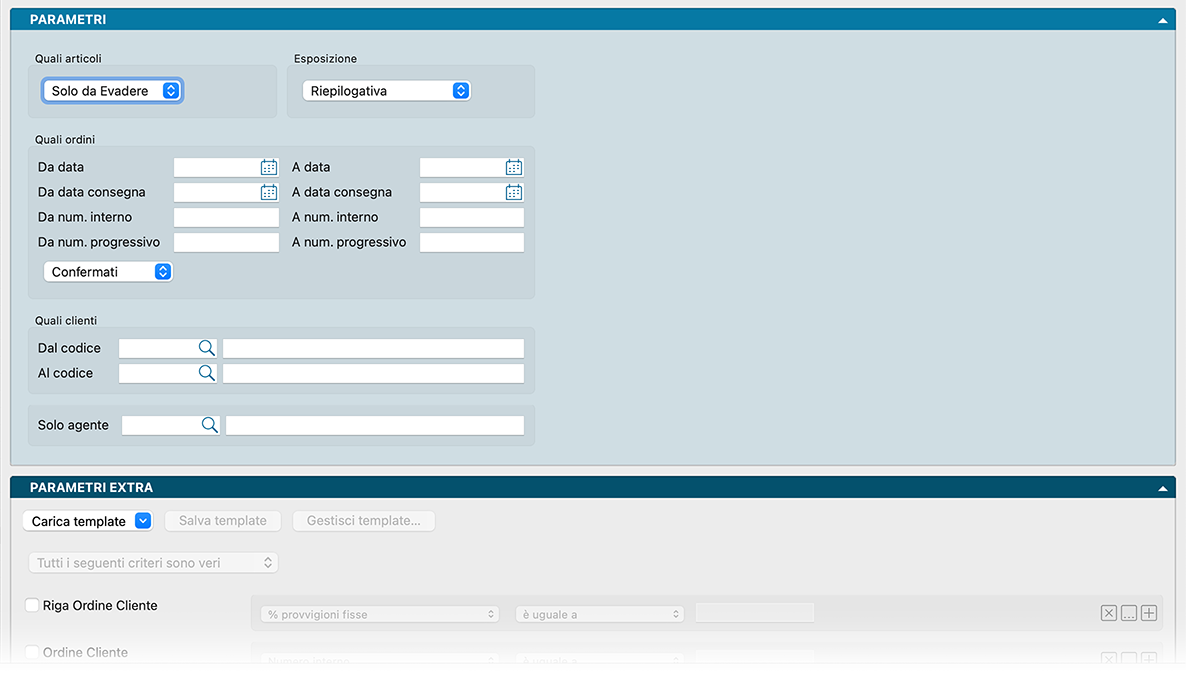Viewport: 1186px width, 690px height.
Task: Open calendar for Da data consegna
Action: click(x=268, y=193)
